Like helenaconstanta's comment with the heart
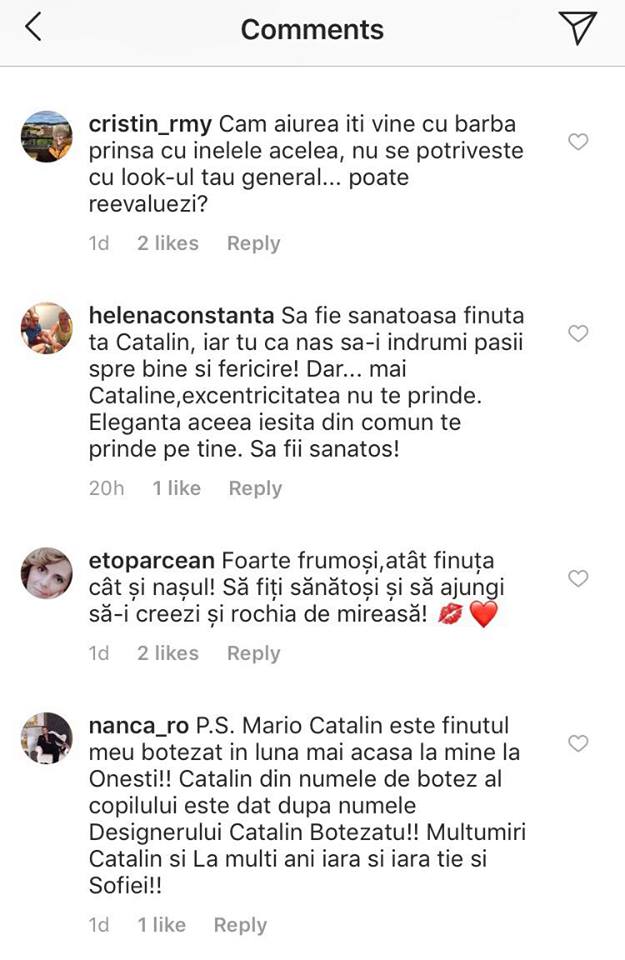The image size is (625, 960). coord(578,333)
